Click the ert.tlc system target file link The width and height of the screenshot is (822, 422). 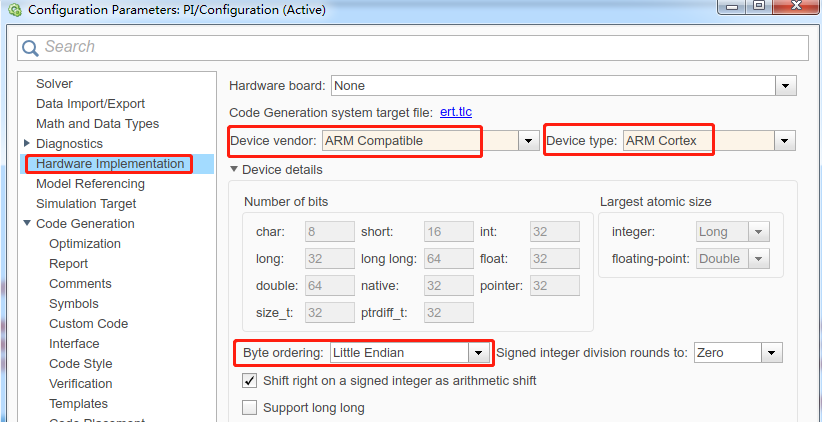pyautogui.click(x=456, y=112)
